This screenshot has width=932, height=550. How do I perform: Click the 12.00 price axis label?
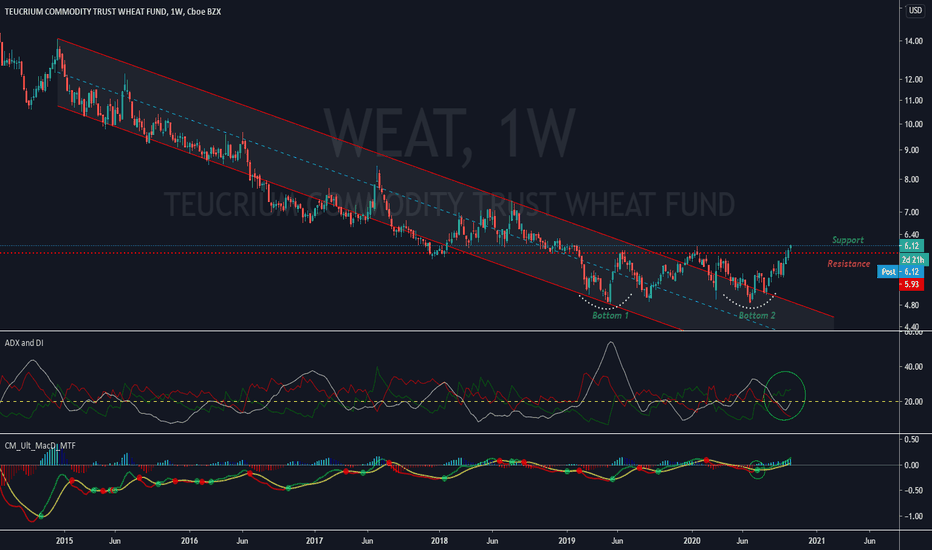[914, 79]
